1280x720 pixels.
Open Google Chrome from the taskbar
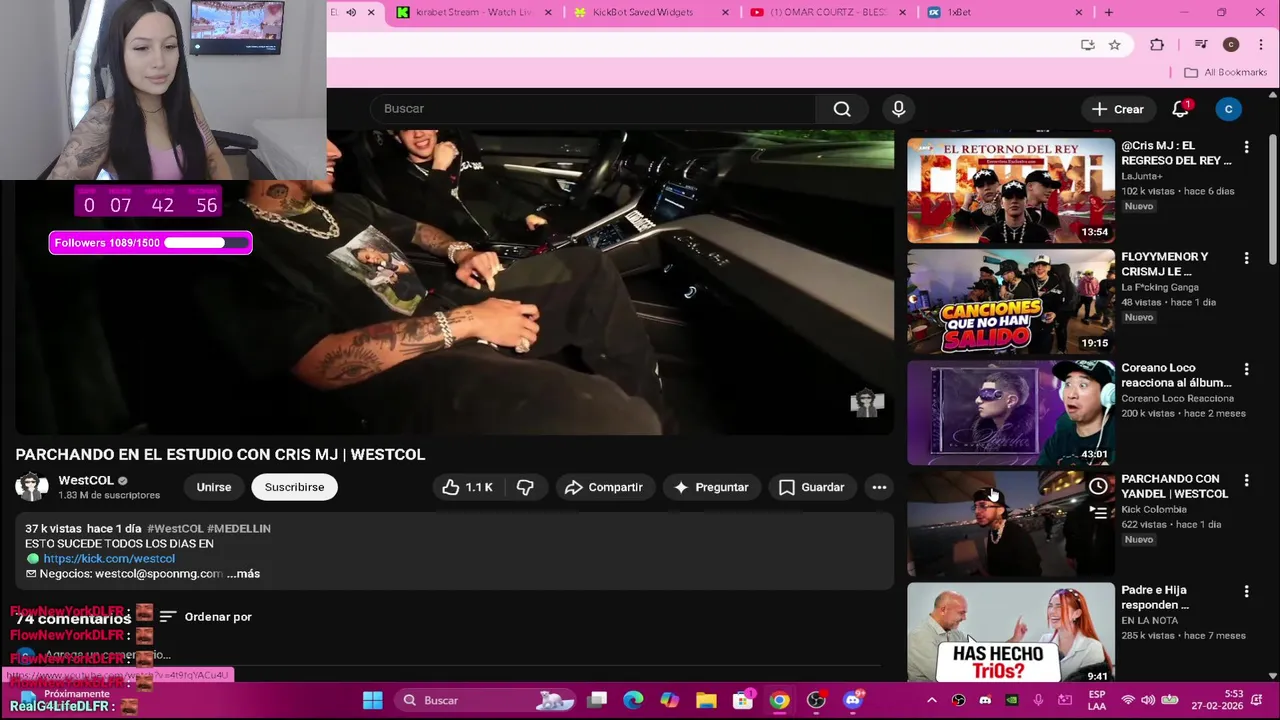tap(779, 700)
